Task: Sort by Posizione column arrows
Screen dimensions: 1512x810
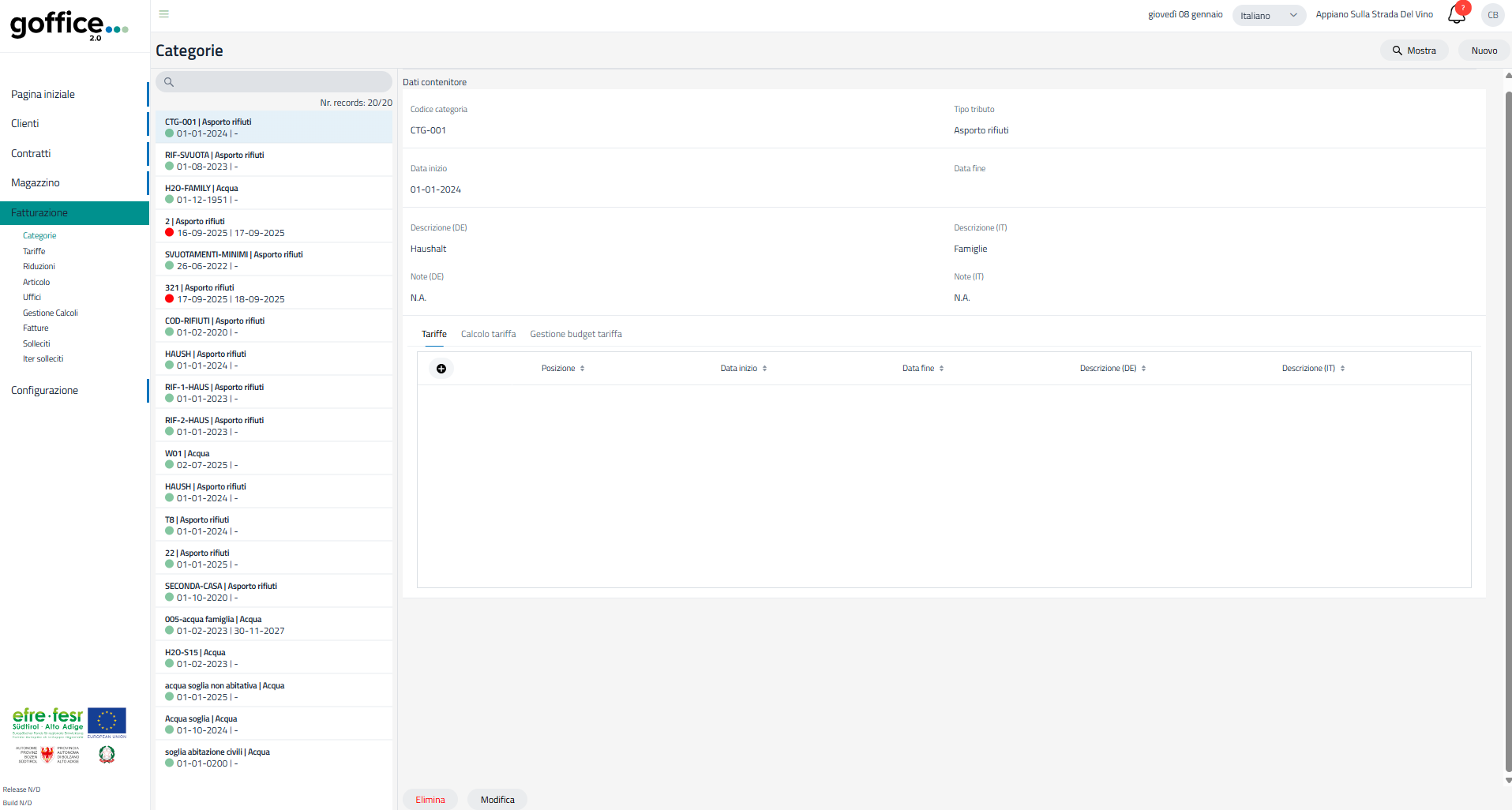Action: 582,369
